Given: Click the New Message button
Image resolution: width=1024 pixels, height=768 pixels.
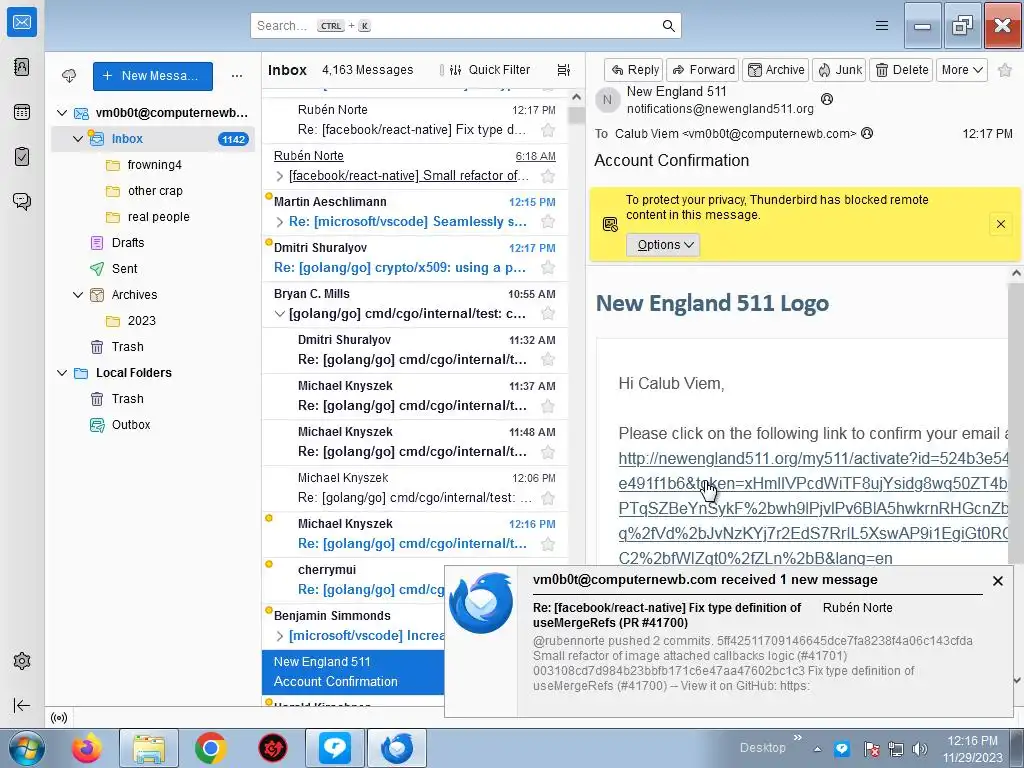Looking at the screenshot, I should point(153,76).
